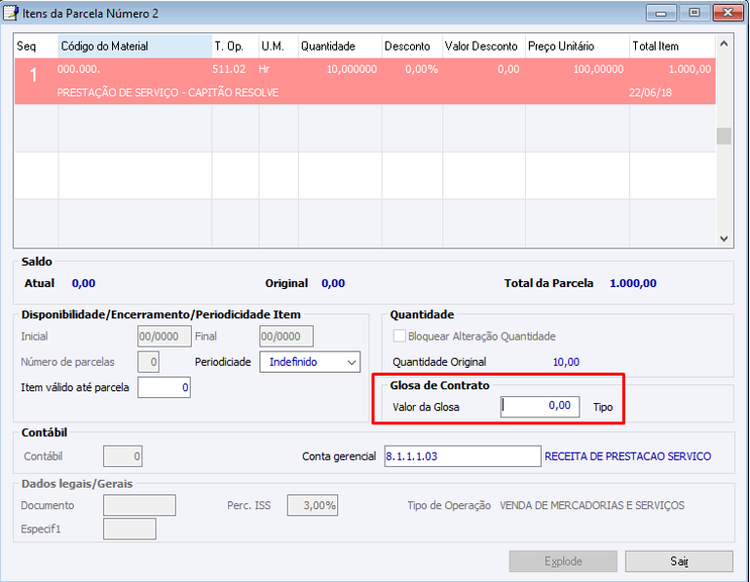Sort by Código do Material column header

(135, 46)
